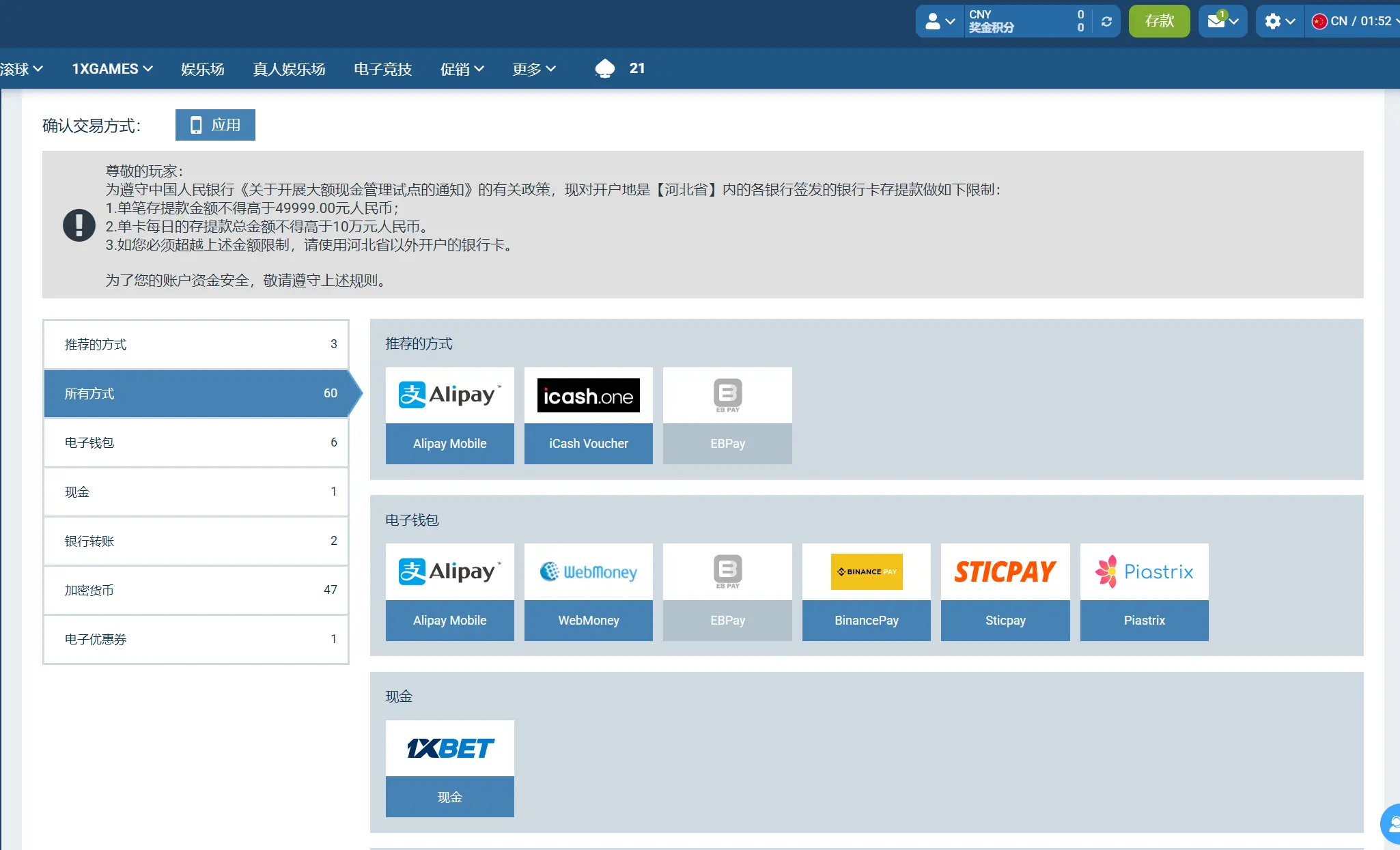Expand the 促销 dropdown
Viewport: 1400px width, 850px height.
pyautogui.click(x=462, y=68)
